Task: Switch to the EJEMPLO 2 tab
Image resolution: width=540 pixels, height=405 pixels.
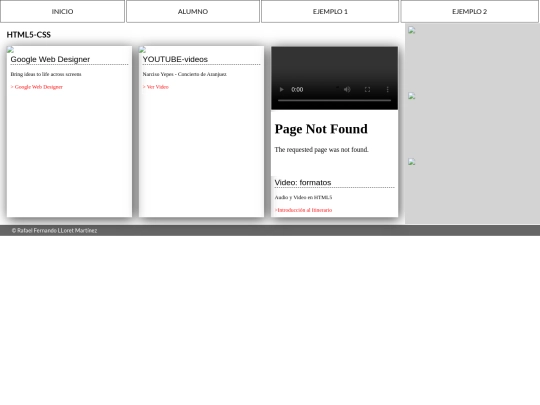Action: click(x=469, y=11)
